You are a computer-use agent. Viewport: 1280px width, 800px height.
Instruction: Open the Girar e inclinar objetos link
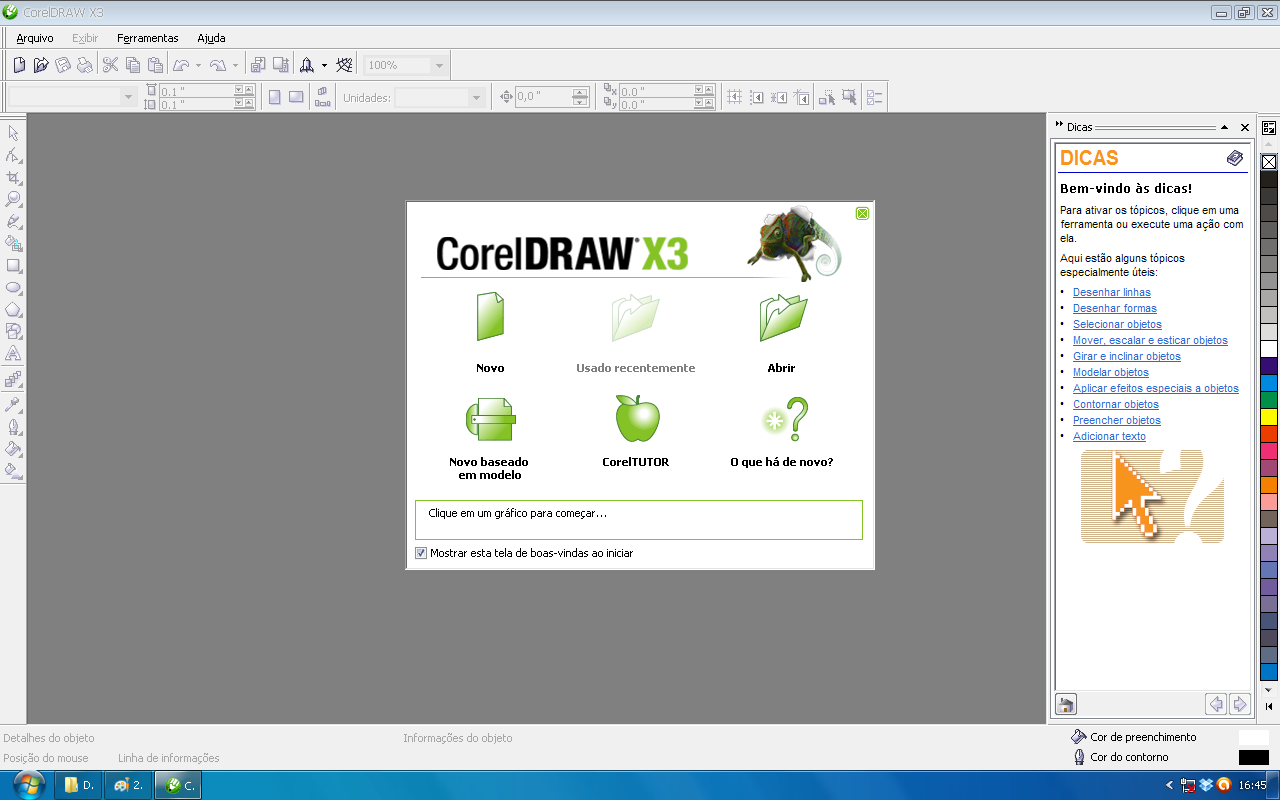point(1127,356)
